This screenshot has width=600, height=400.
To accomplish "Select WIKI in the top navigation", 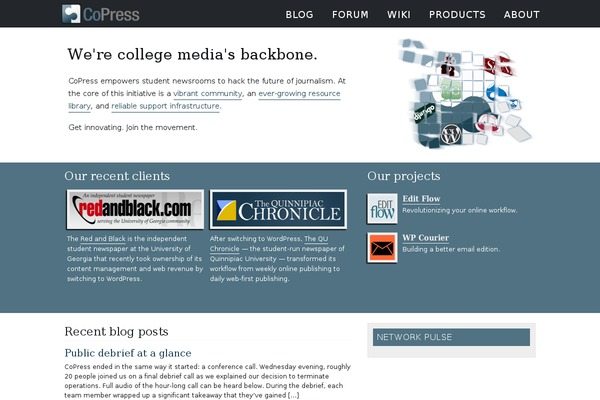I will [399, 15].
